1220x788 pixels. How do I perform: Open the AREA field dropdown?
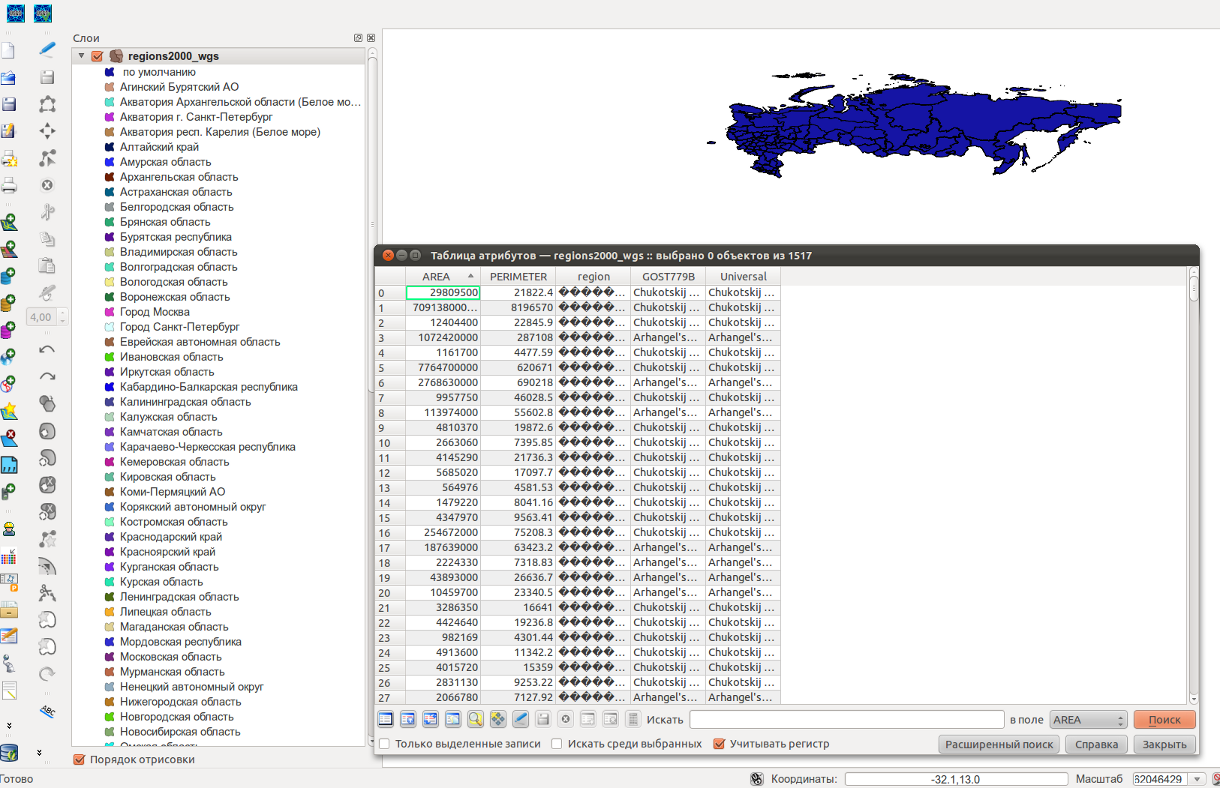click(1088, 720)
